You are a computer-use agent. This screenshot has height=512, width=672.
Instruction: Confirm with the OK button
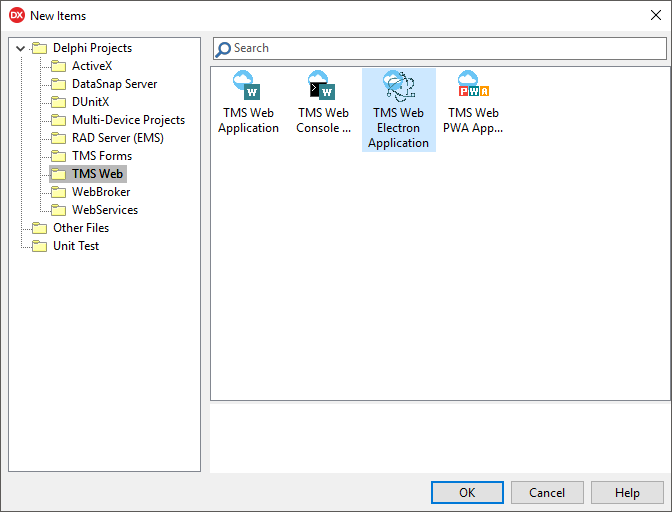[x=467, y=493]
